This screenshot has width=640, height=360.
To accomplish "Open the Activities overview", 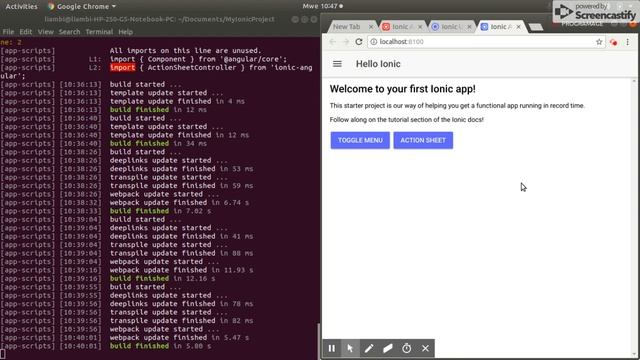I will pyautogui.click(x=21, y=7).
